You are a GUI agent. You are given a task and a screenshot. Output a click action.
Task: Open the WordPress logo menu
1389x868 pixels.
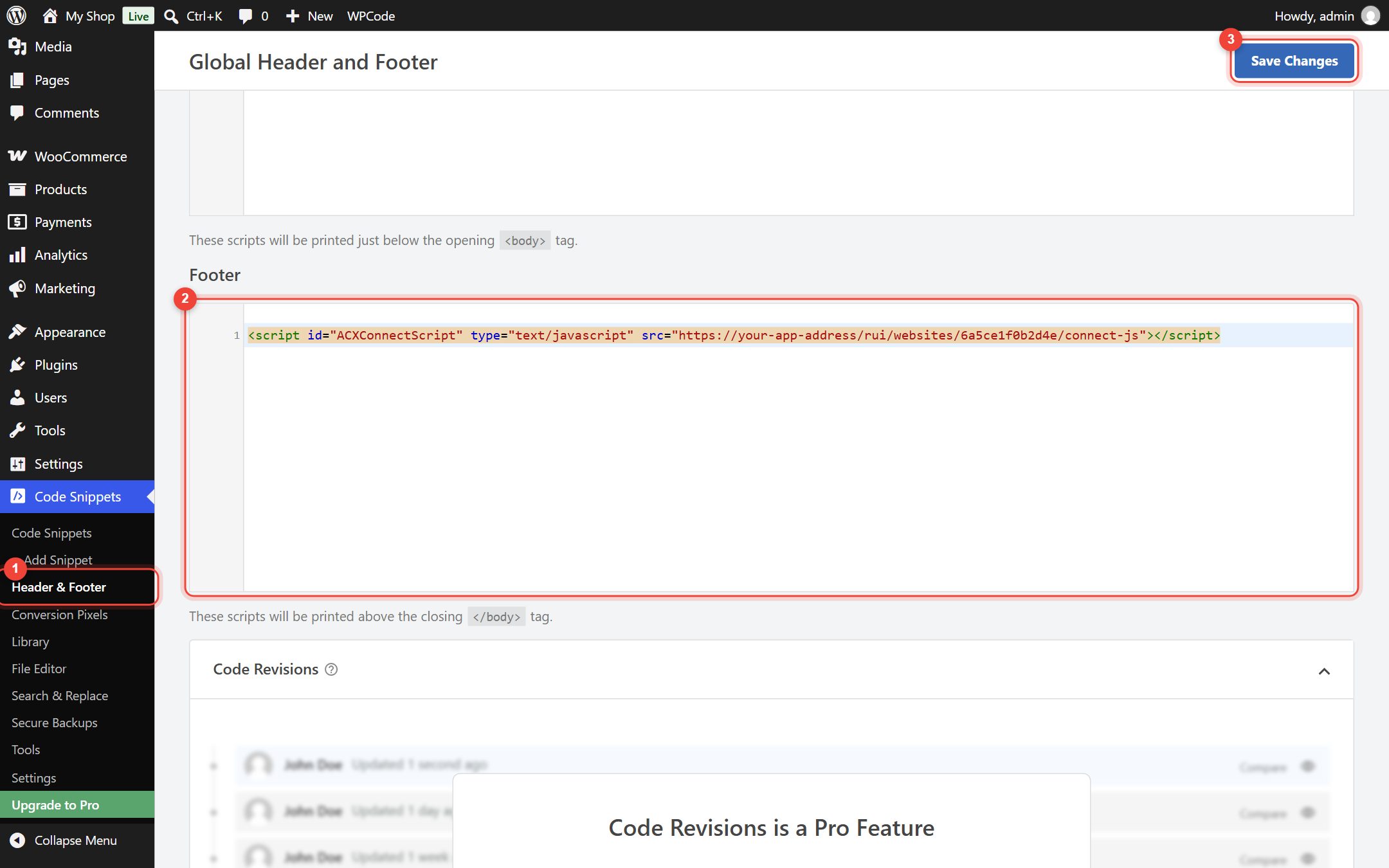coord(16,15)
